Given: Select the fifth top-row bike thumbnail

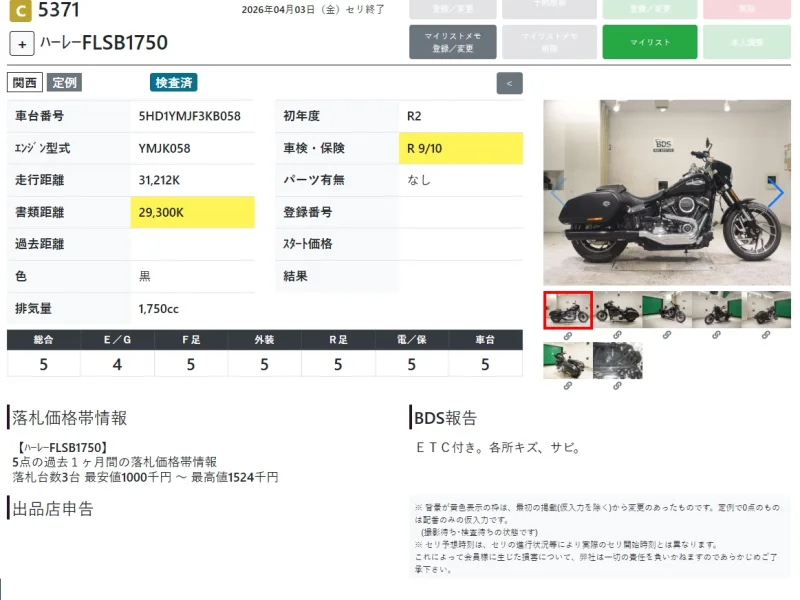Looking at the screenshot, I should pyautogui.click(x=766, y=310).
